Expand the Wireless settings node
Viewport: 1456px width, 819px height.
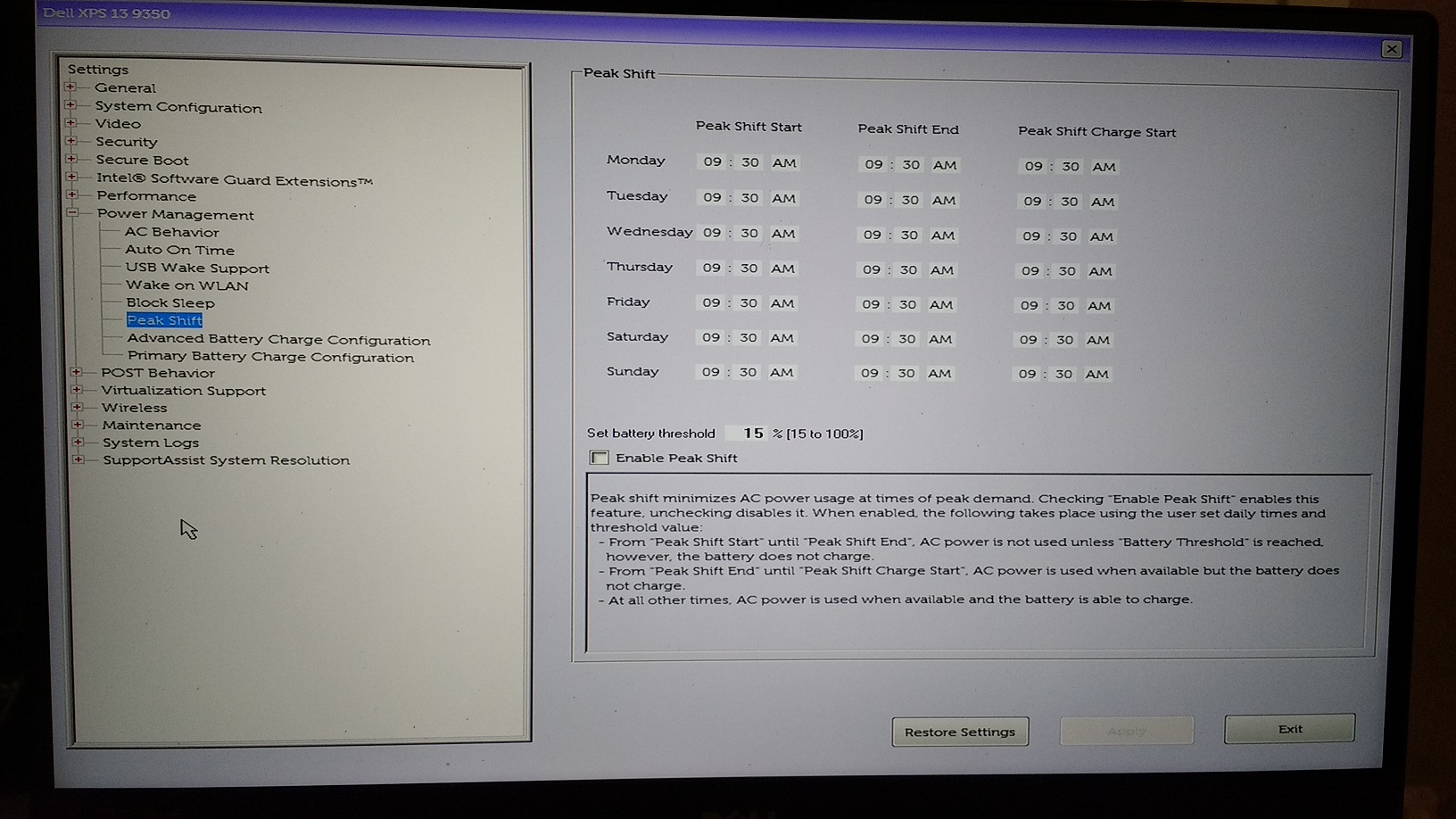point(78,407)
